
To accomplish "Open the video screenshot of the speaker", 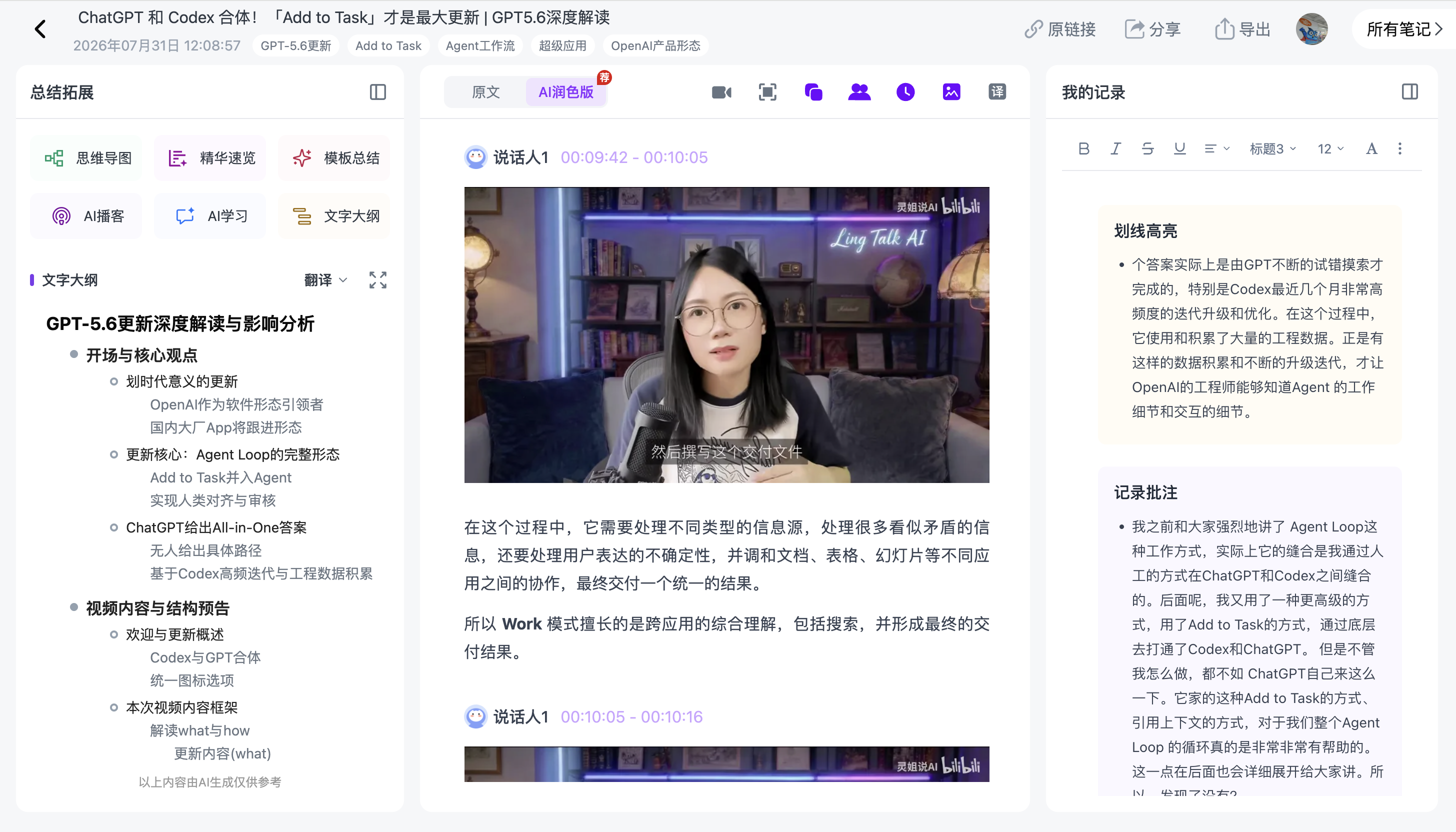I will [x=726, y=335].
